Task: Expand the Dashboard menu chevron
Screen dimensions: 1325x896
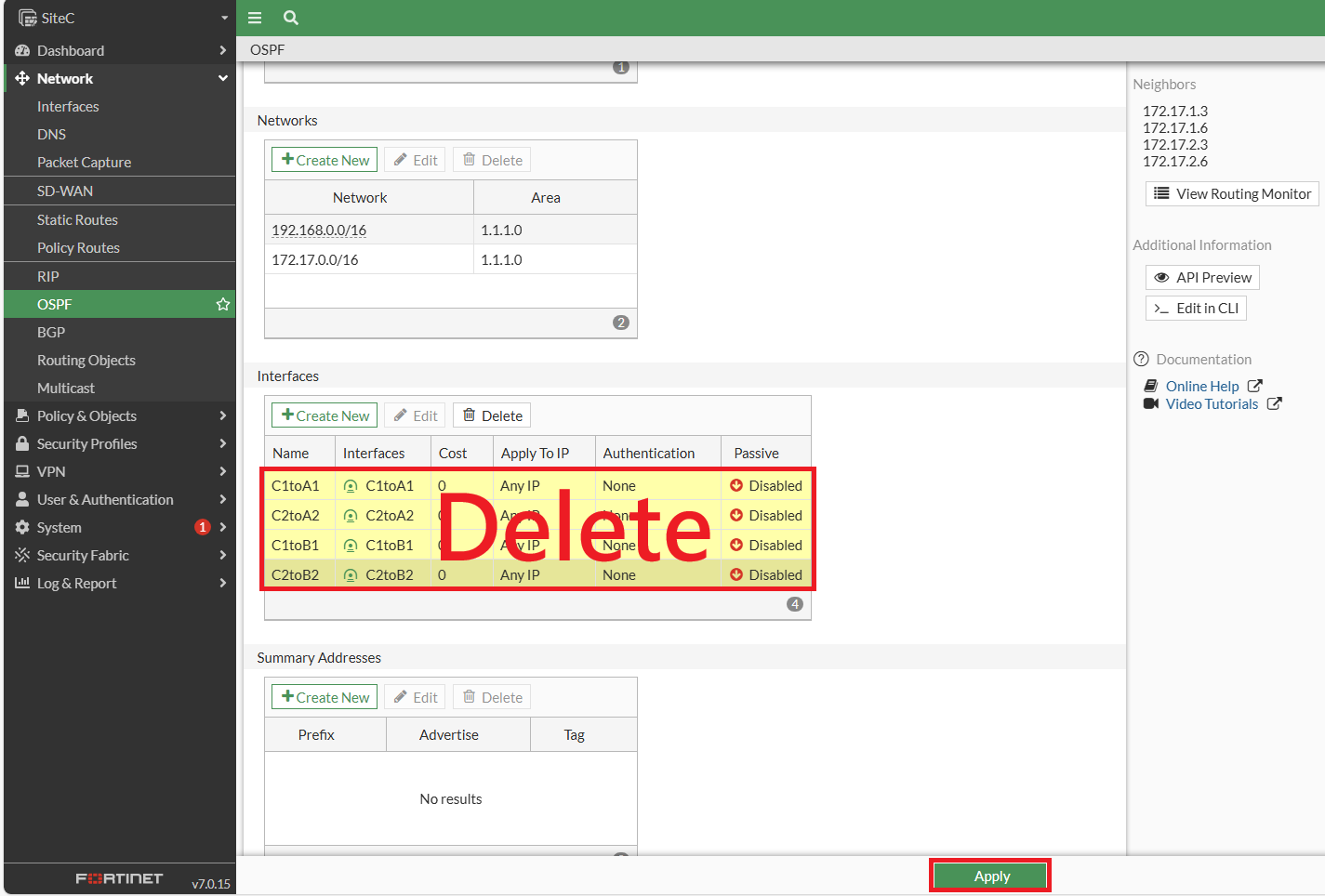Action: pos(223,50)
